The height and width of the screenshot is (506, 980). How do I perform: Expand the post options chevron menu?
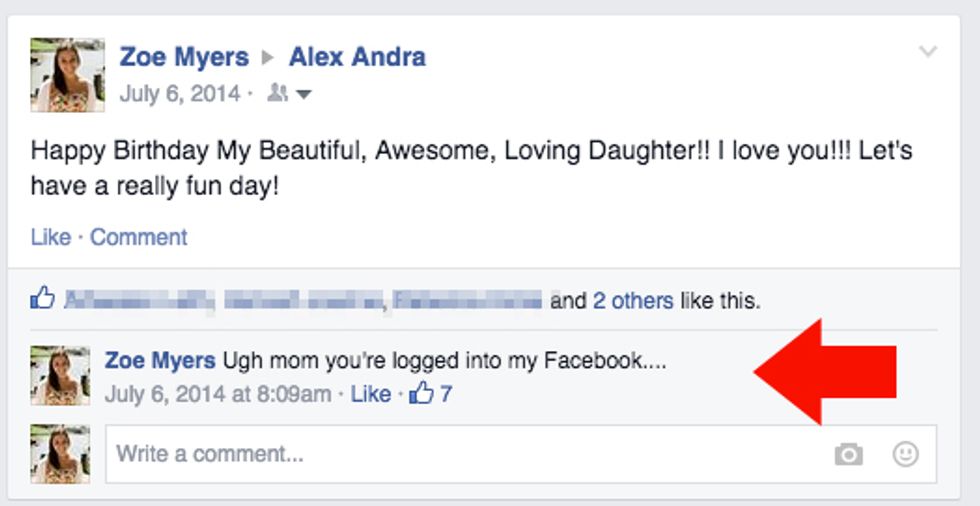click(928, 52)
